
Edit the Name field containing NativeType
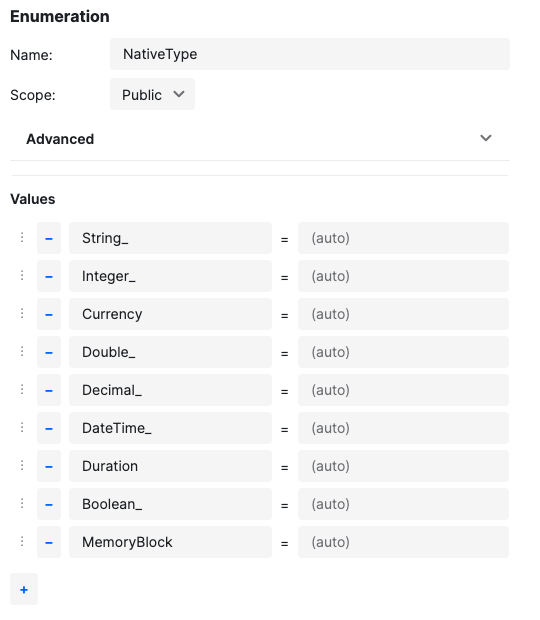[310, 54]
